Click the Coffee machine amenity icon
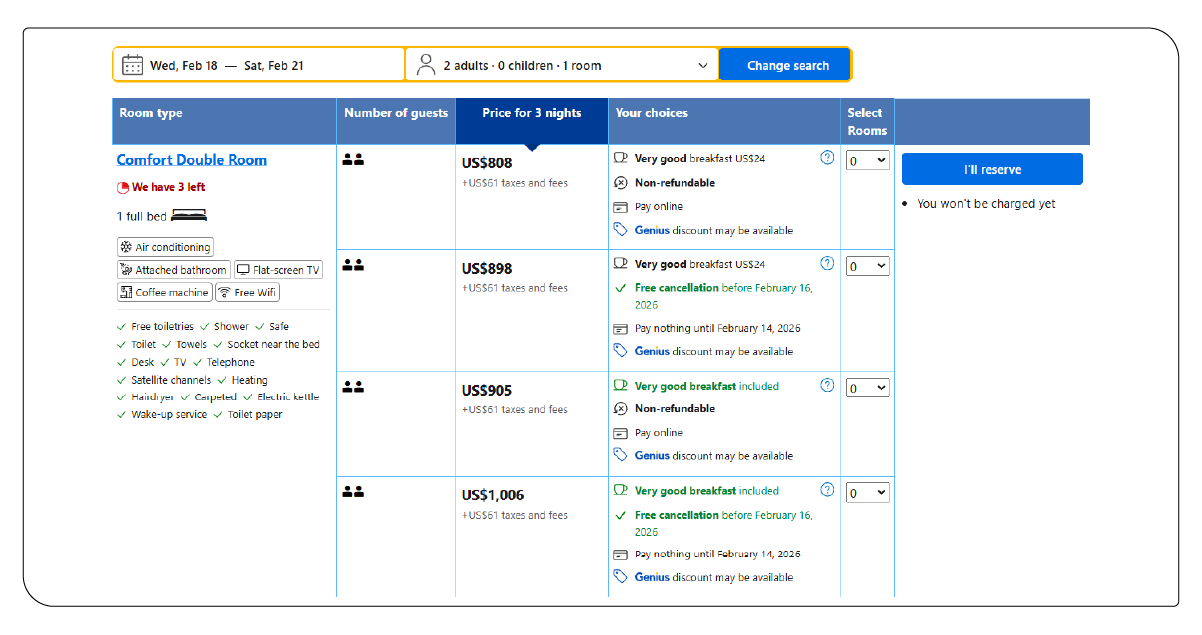Viewport: 1202px width, 635px height. 125,292
